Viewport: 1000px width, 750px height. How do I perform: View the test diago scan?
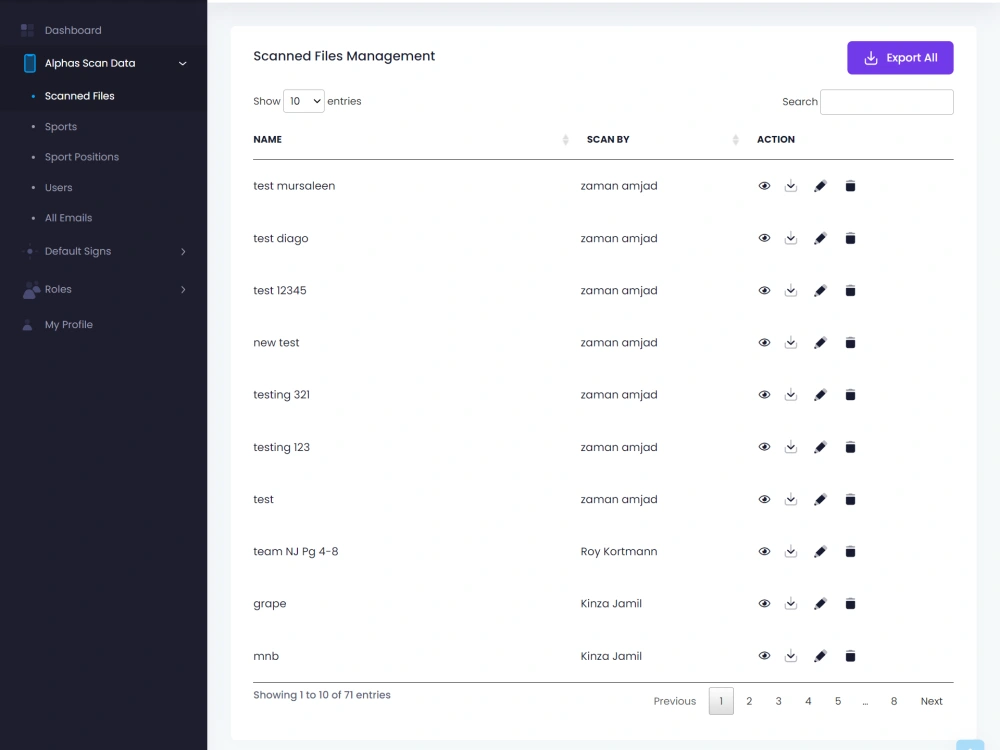click(x=764, y=239)
